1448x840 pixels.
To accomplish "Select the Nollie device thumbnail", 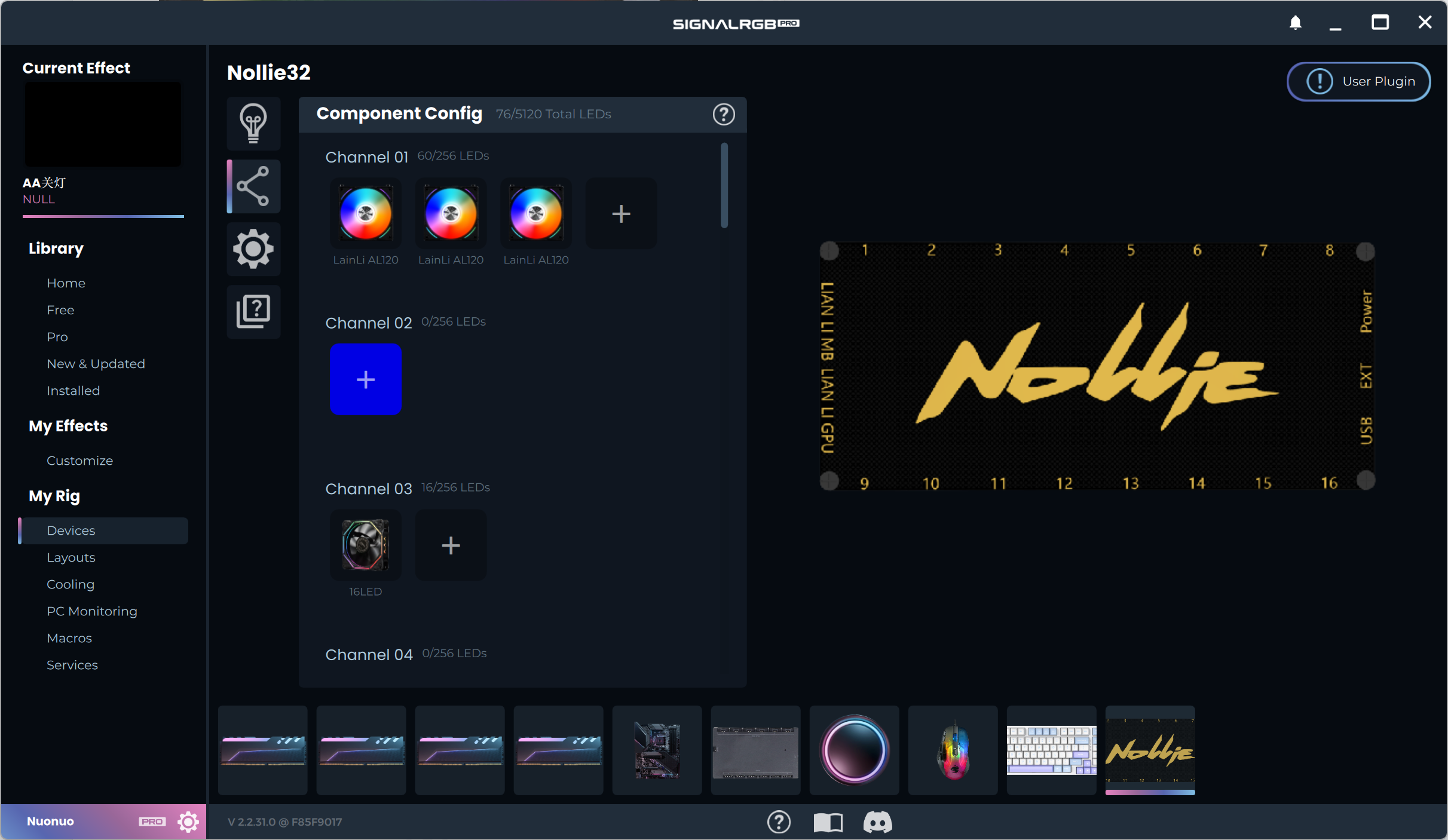I will 1150,750.
